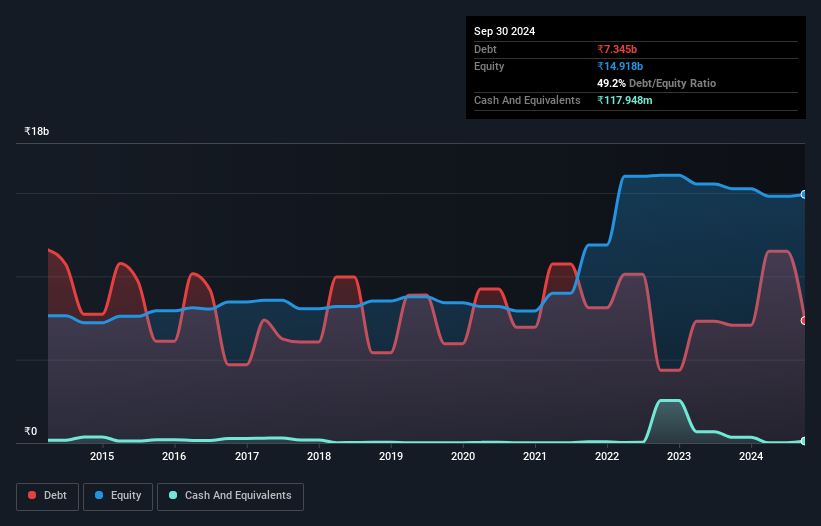
Task: Select the blue Equity endpoint marker
Action: coord(804,195)
